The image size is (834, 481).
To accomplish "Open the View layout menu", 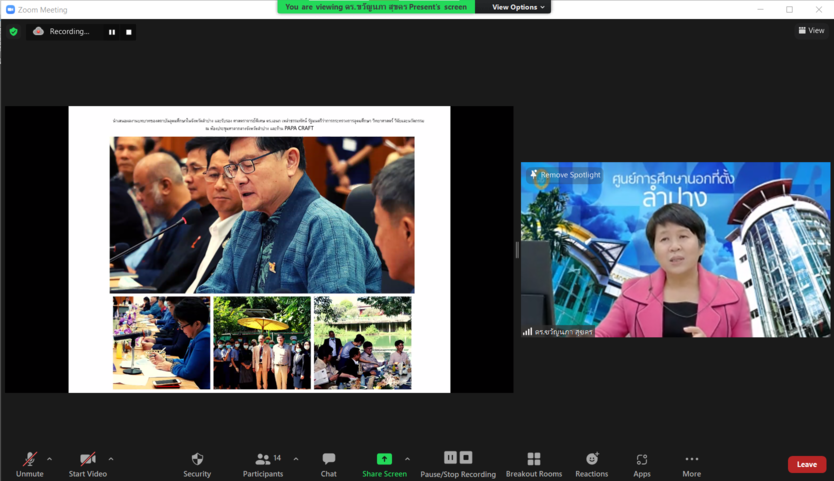I will 811,31.
